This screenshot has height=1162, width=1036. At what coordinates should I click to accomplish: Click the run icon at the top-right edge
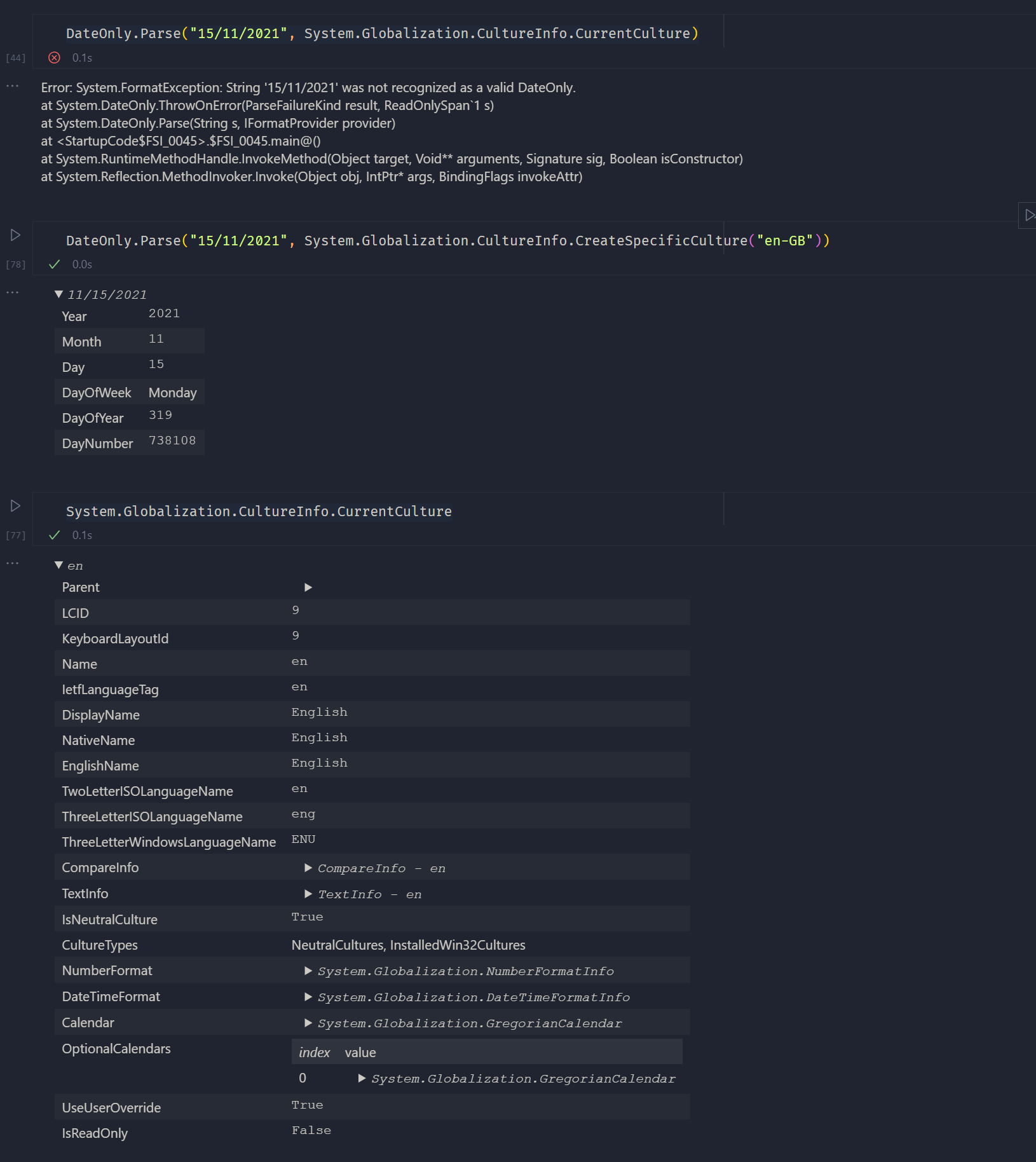pyautogui.click(x=1028, y=215)
